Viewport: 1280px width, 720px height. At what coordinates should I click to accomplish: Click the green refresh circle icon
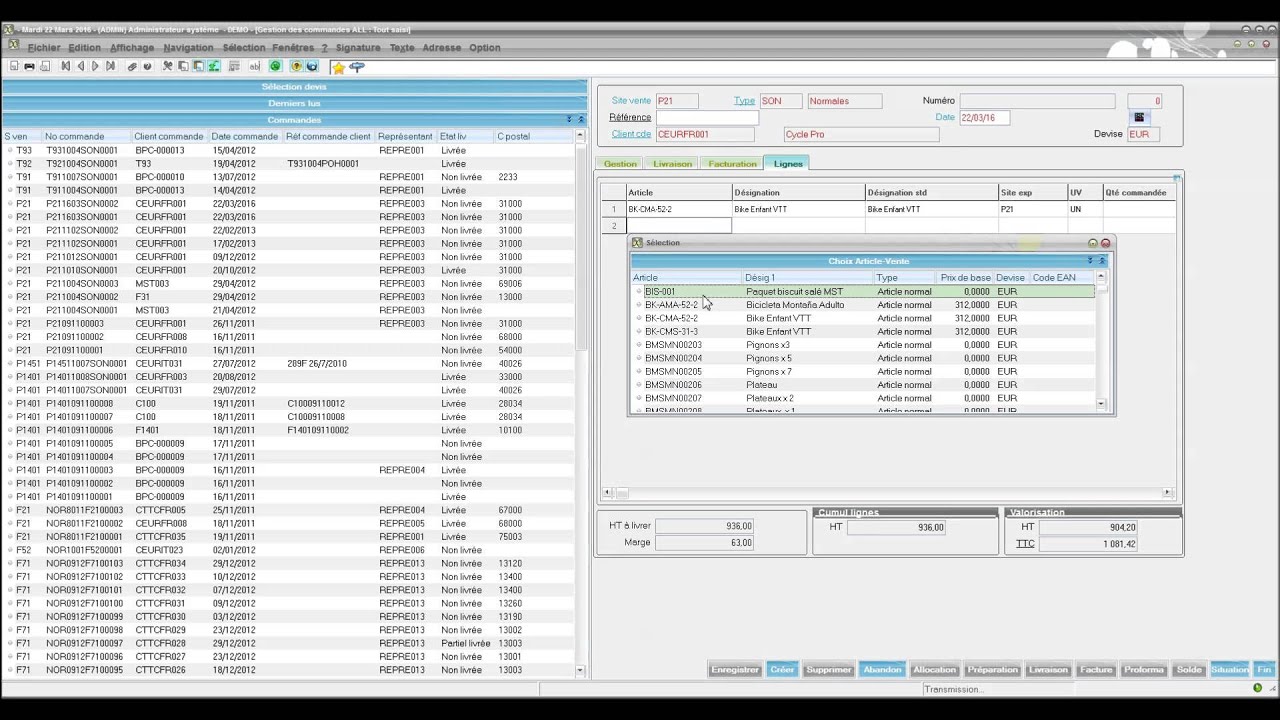(276, 66)
